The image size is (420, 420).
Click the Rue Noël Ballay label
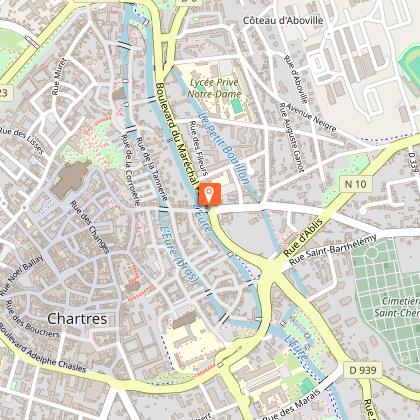coord(22,276)
